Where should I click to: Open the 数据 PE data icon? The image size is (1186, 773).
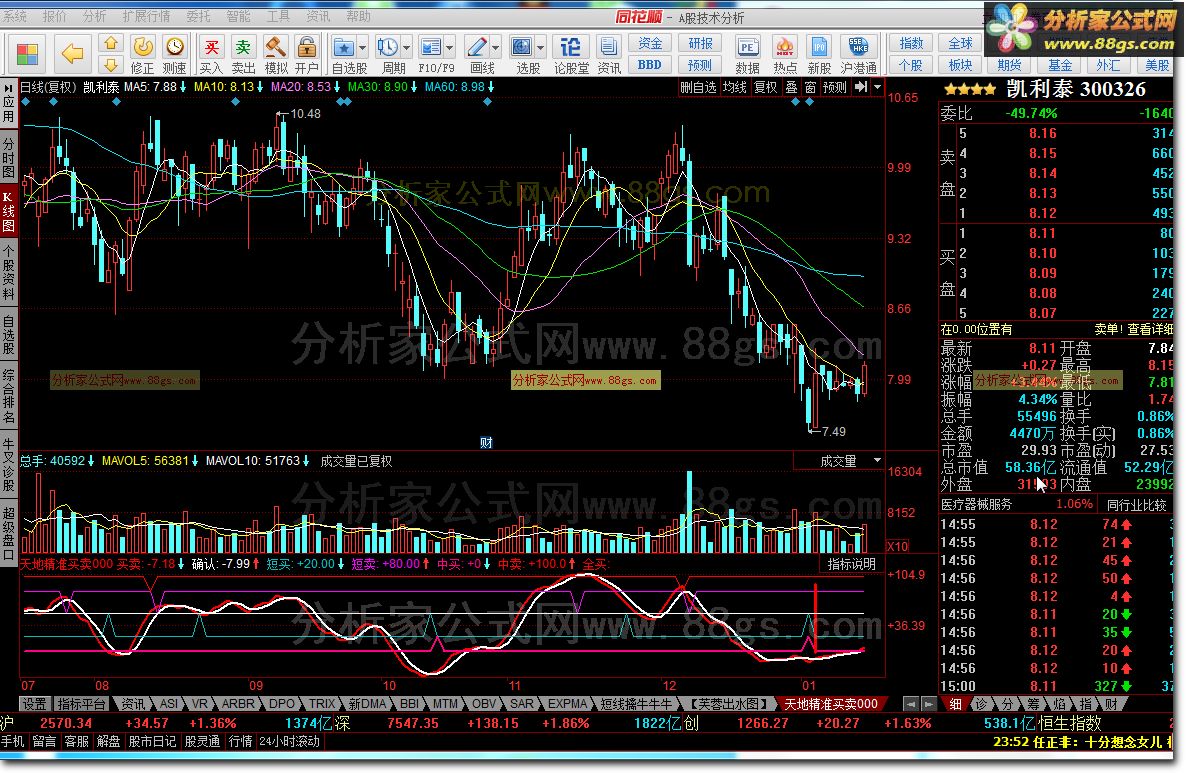click(x=747, y=48)
